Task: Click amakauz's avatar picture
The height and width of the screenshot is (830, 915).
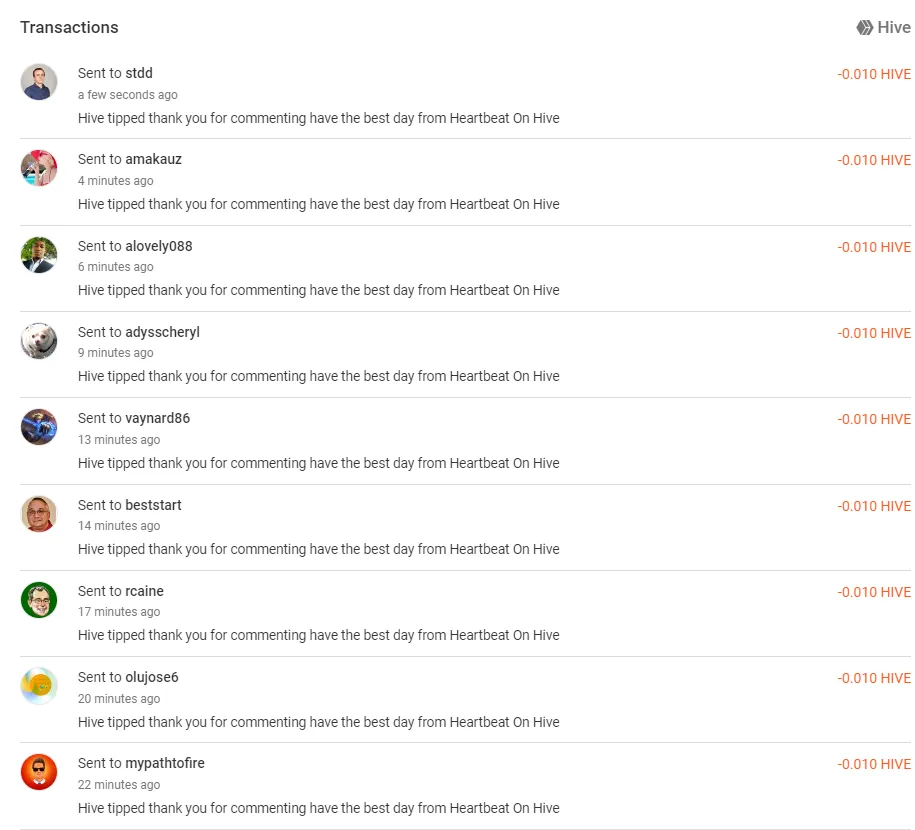Action: click(x=39, y=168)
